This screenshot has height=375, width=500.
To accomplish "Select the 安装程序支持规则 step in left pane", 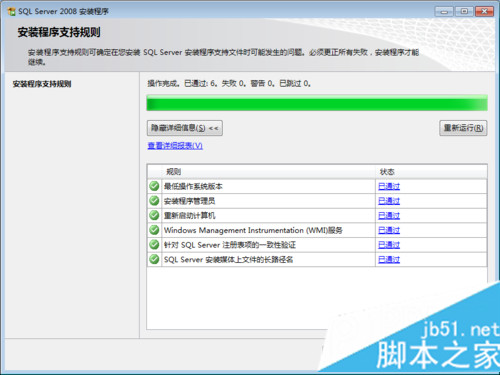I will pyautogui.click(x=42, y=84).
